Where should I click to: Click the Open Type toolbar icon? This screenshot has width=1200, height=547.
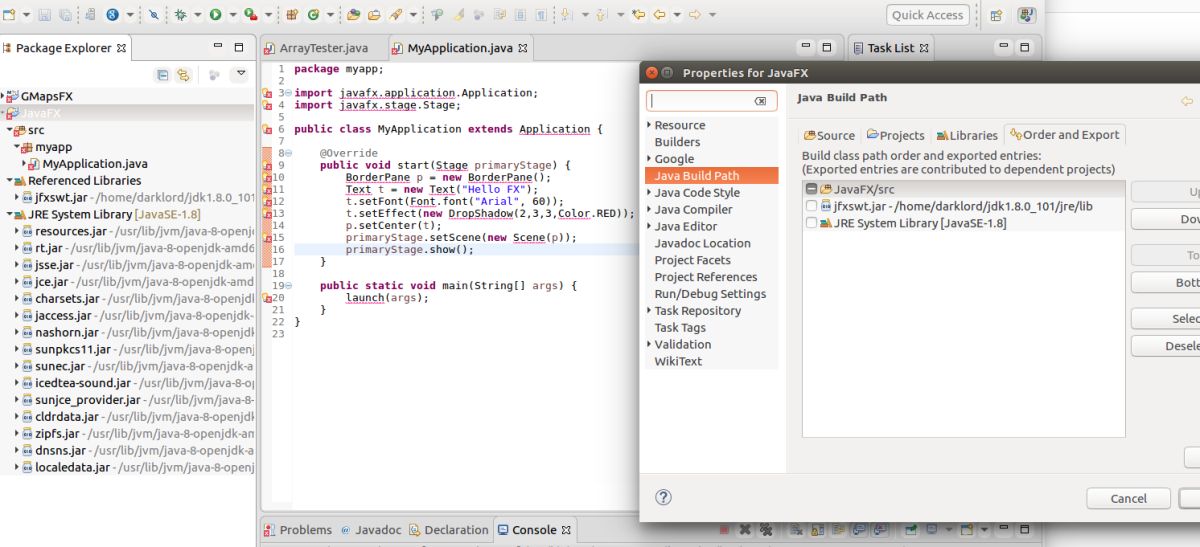pyautogui.click(x=354, y=15)
